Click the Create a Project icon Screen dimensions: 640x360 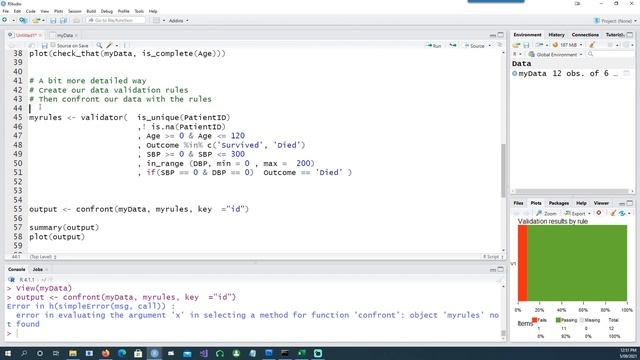point(23,20)
